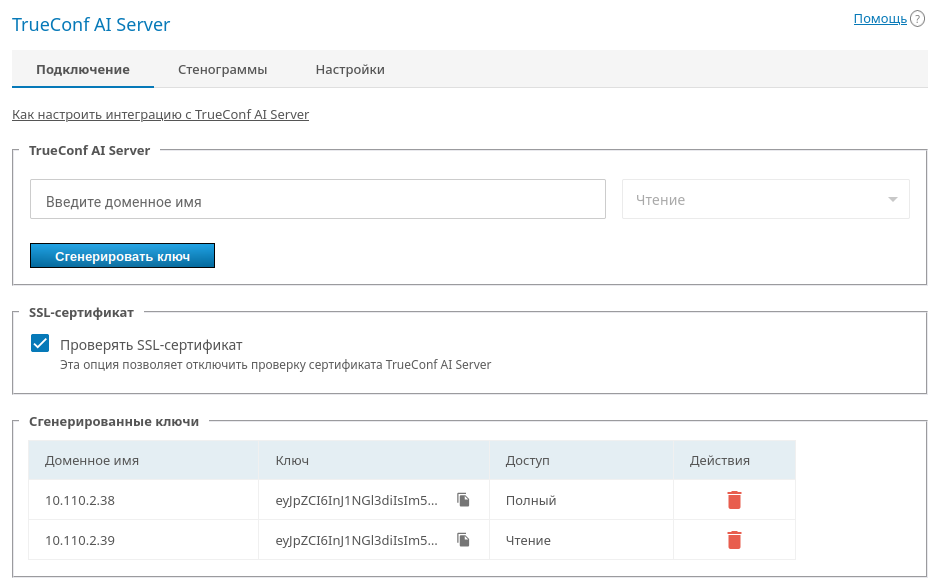Click the TrueConf AI Server page title

pyautogui.click(x=91, y=25)
